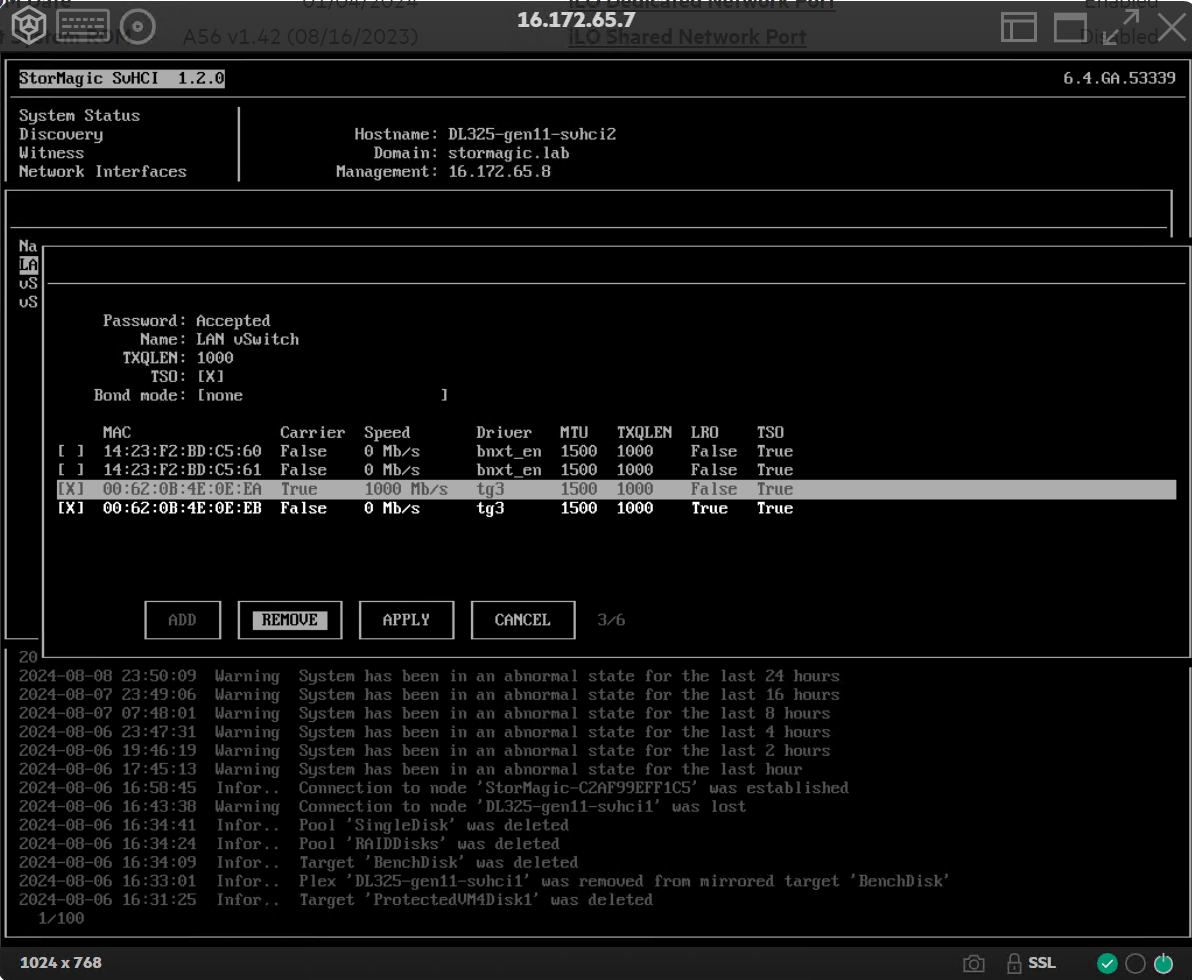Screen dimensions: 1192x980
Task: Click the version text 6.4.GA.53339
Action: [1119, 78]
